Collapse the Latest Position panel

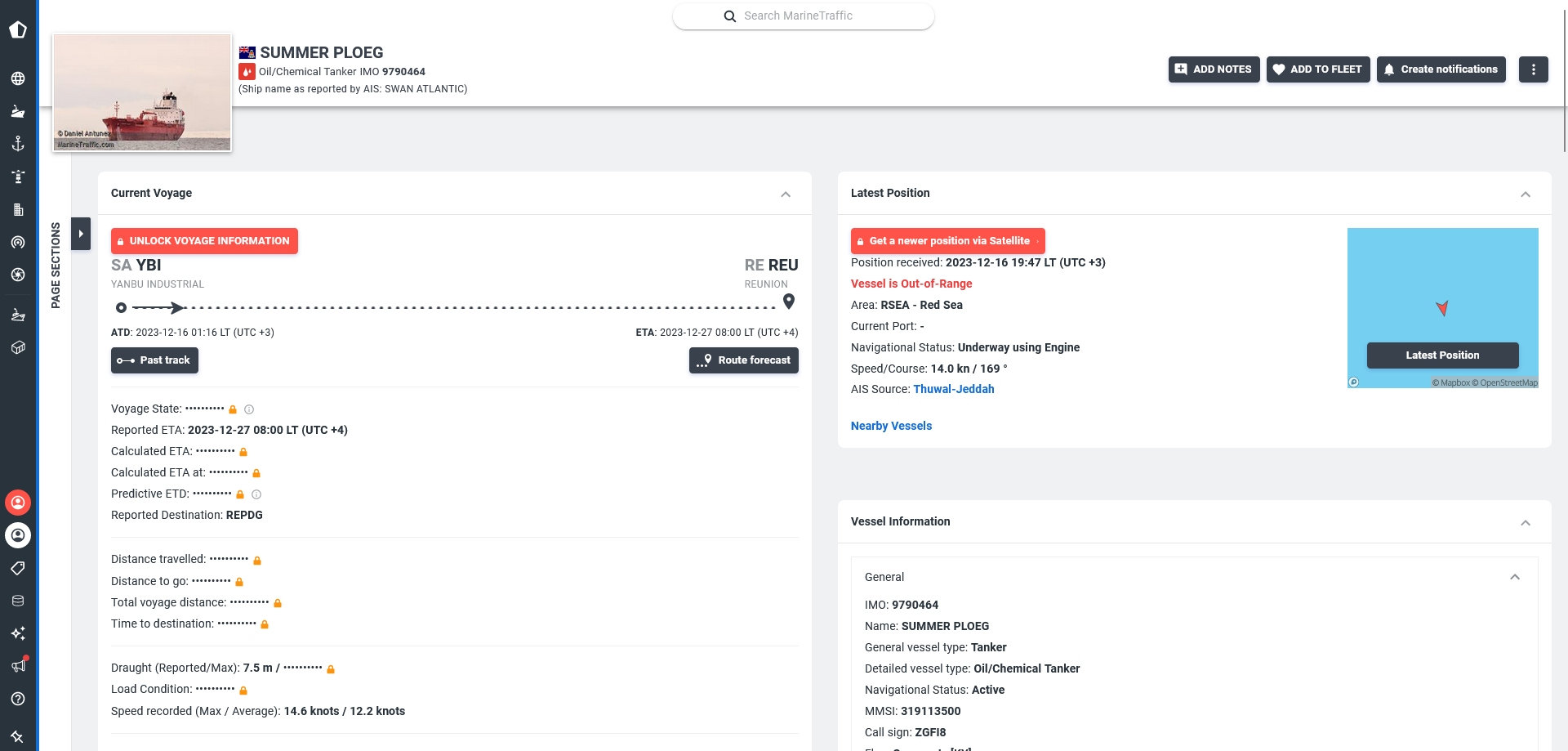[x=1526, y=194]
